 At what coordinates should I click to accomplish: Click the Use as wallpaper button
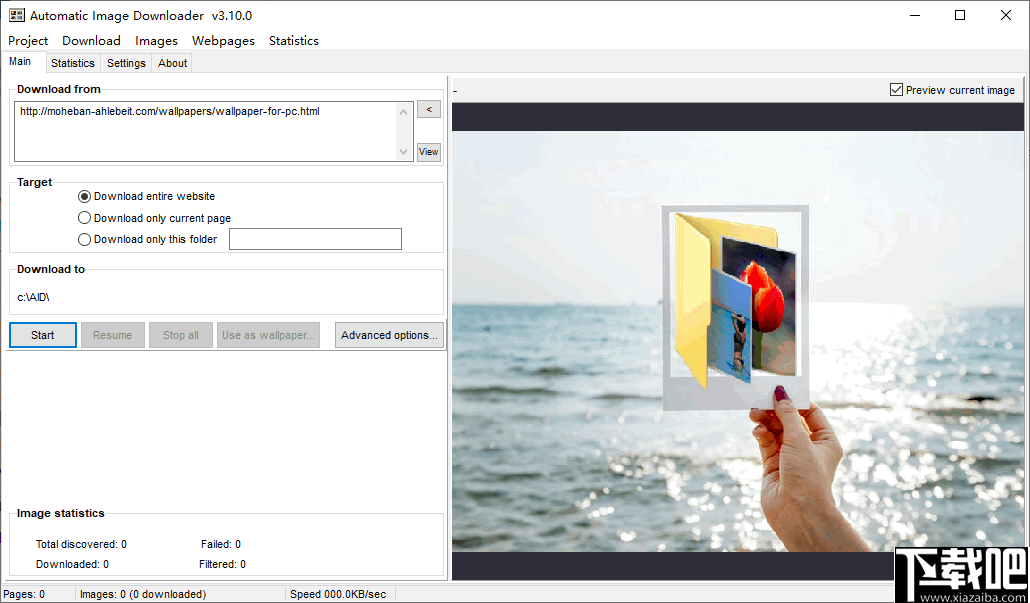click(x=268, y=334)
